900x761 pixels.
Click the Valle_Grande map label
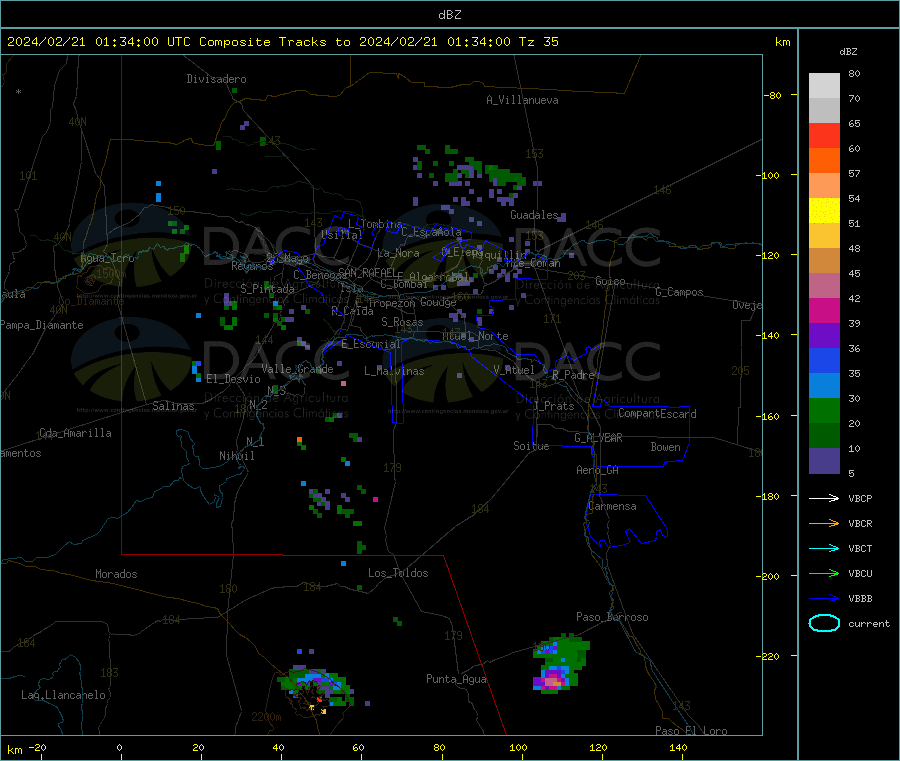tap(297, 369)
